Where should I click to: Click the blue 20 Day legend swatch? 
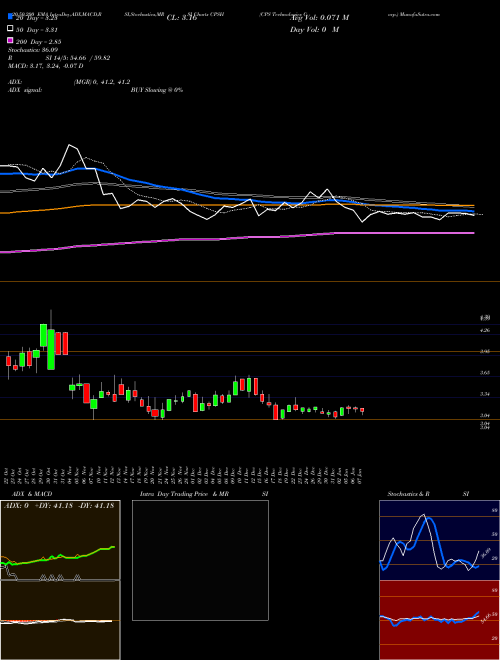point(11,17)
